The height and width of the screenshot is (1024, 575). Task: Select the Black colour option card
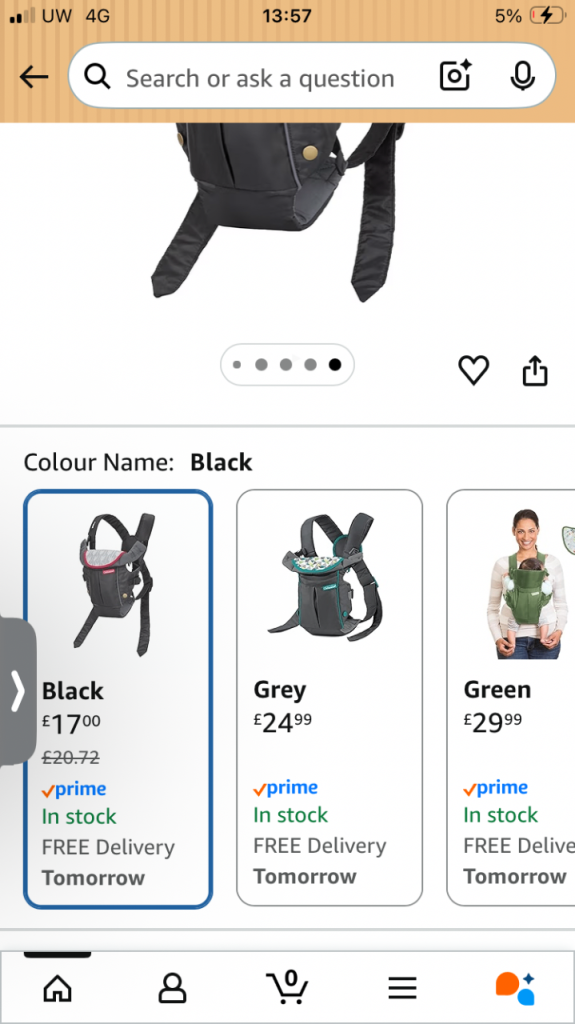point(118,699)
